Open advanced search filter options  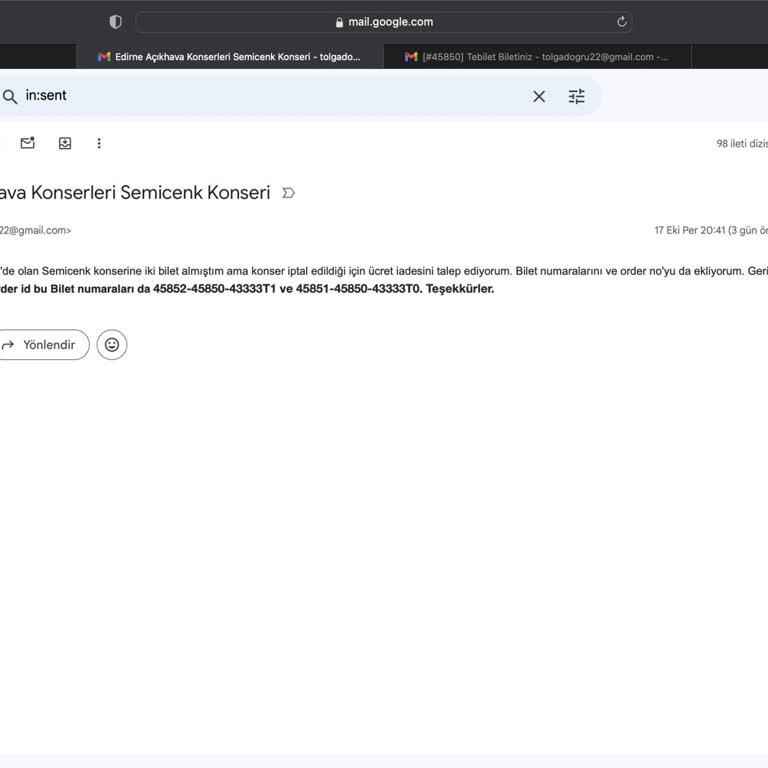point(577,96)
